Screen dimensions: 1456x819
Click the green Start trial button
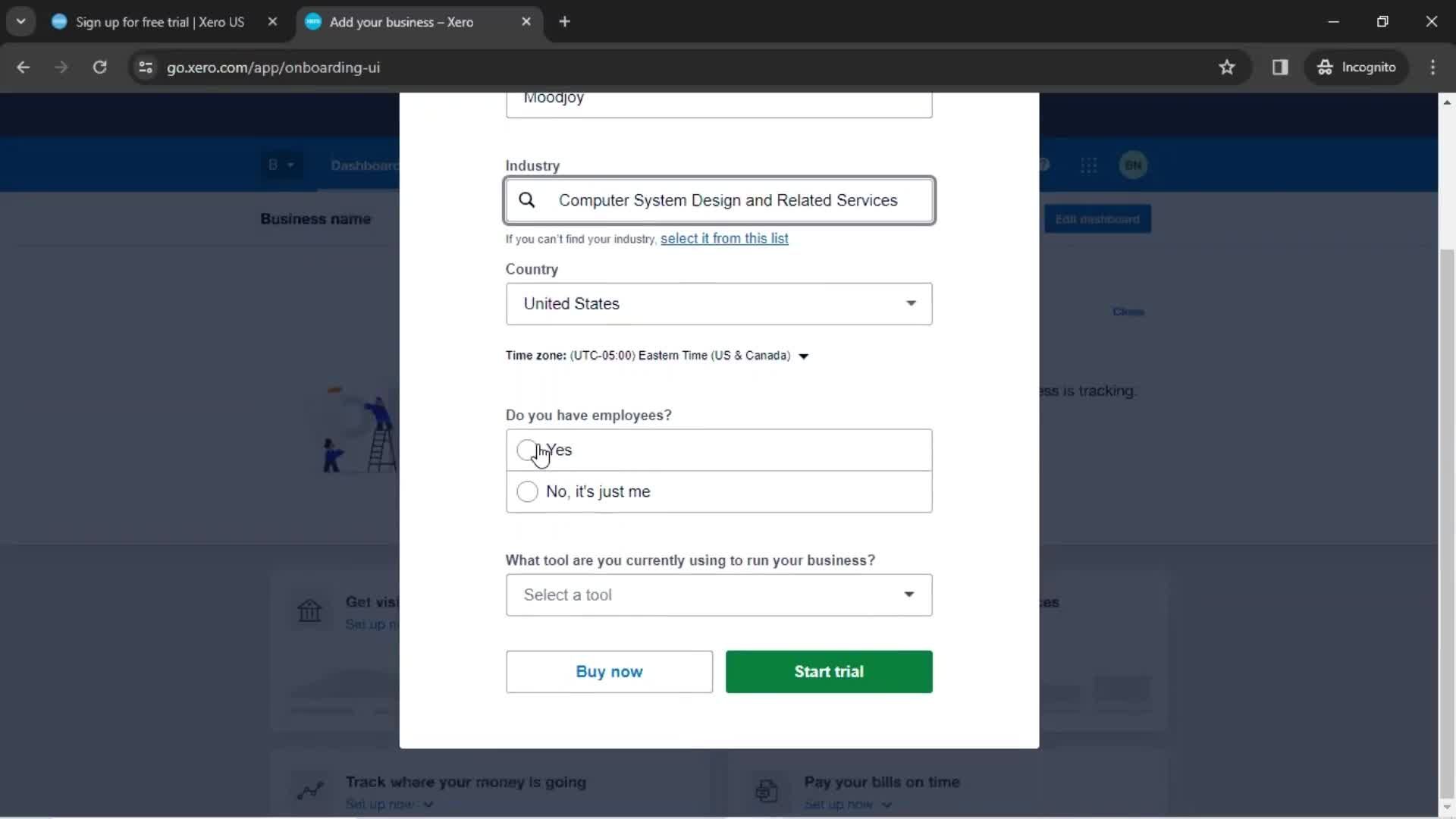[829, 672]
